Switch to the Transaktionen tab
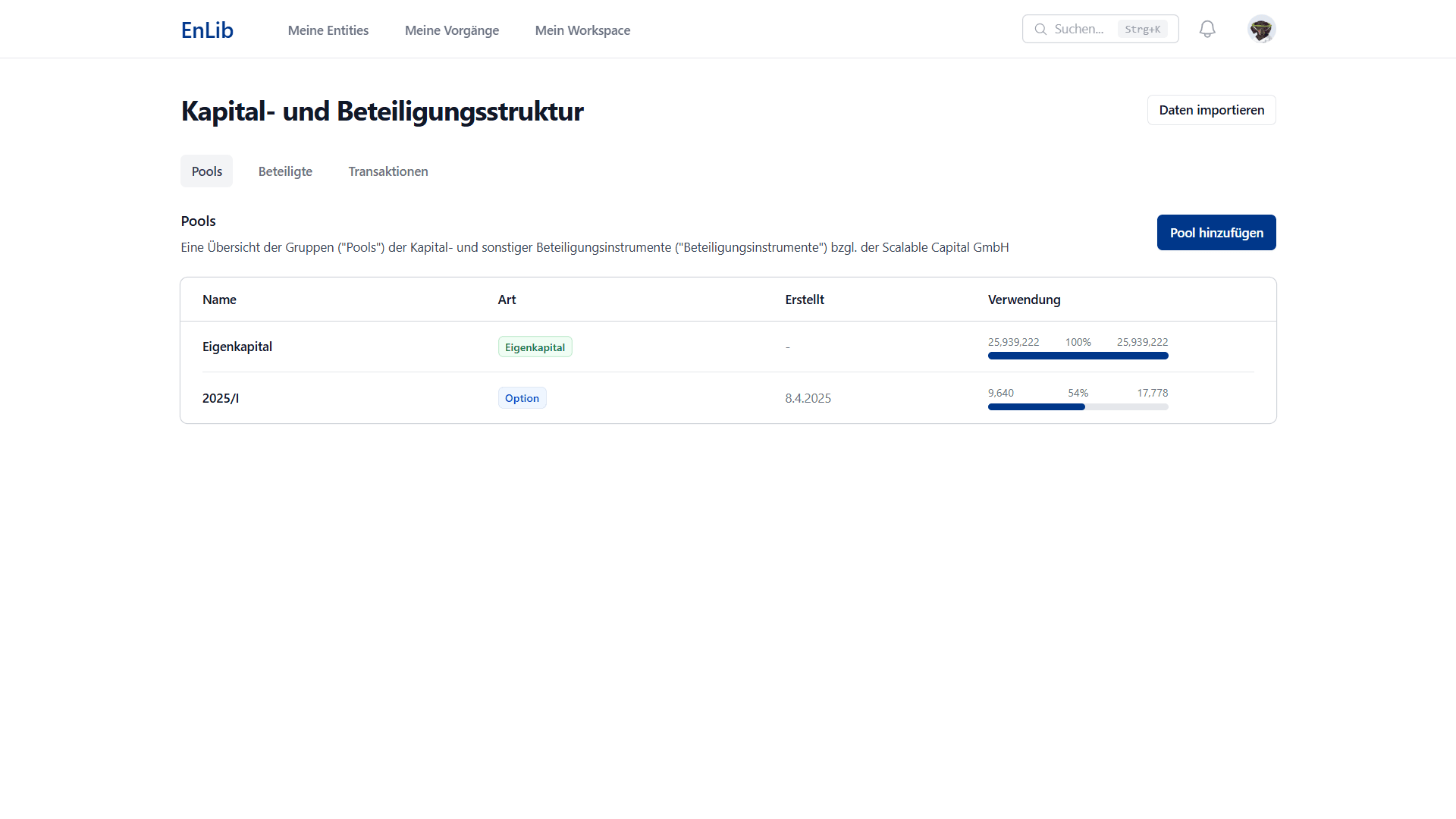This screenshot has height=819, width=1456. tap(388, 171)
